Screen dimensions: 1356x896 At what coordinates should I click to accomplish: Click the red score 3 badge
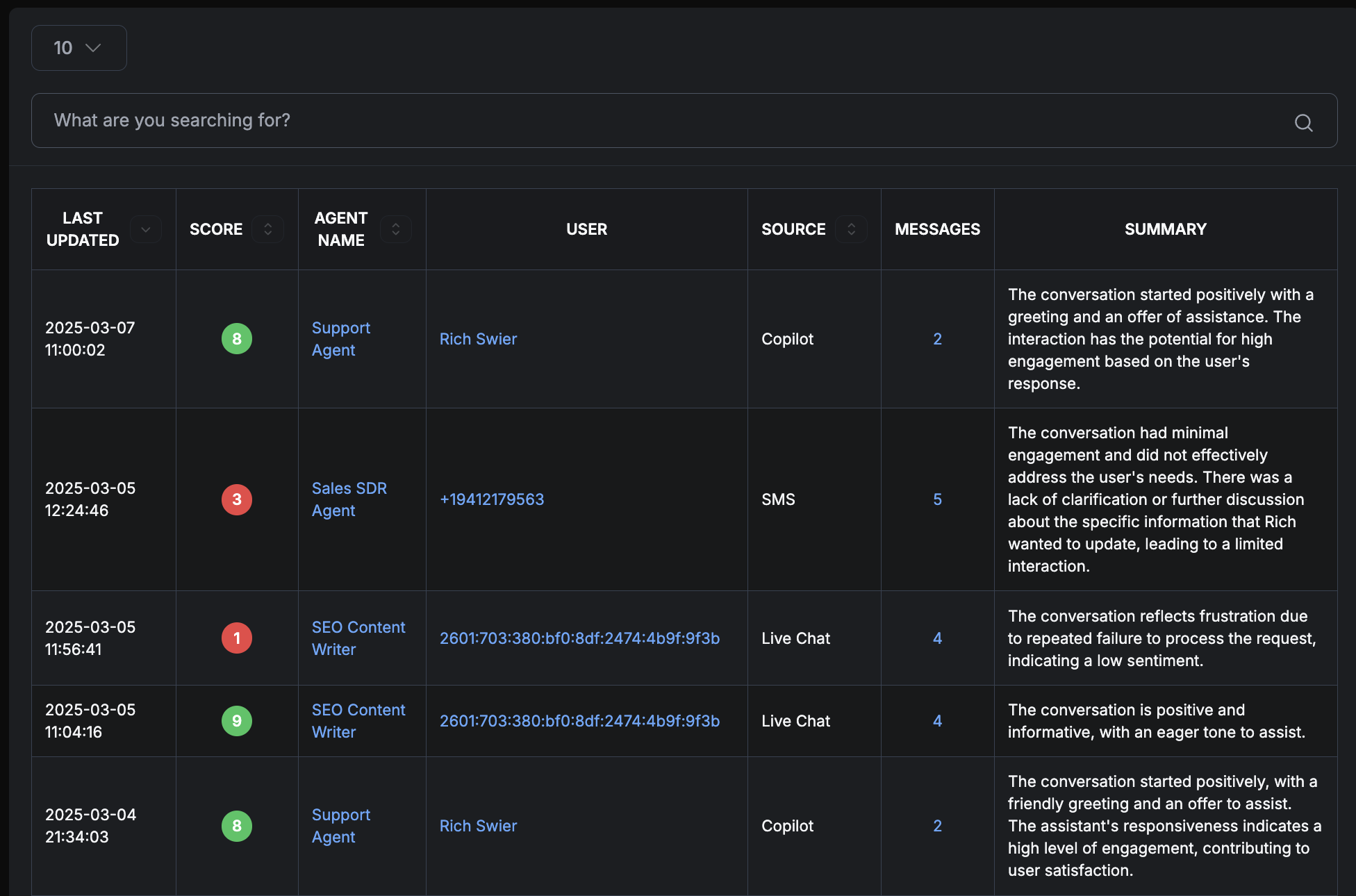pos(237,499)
